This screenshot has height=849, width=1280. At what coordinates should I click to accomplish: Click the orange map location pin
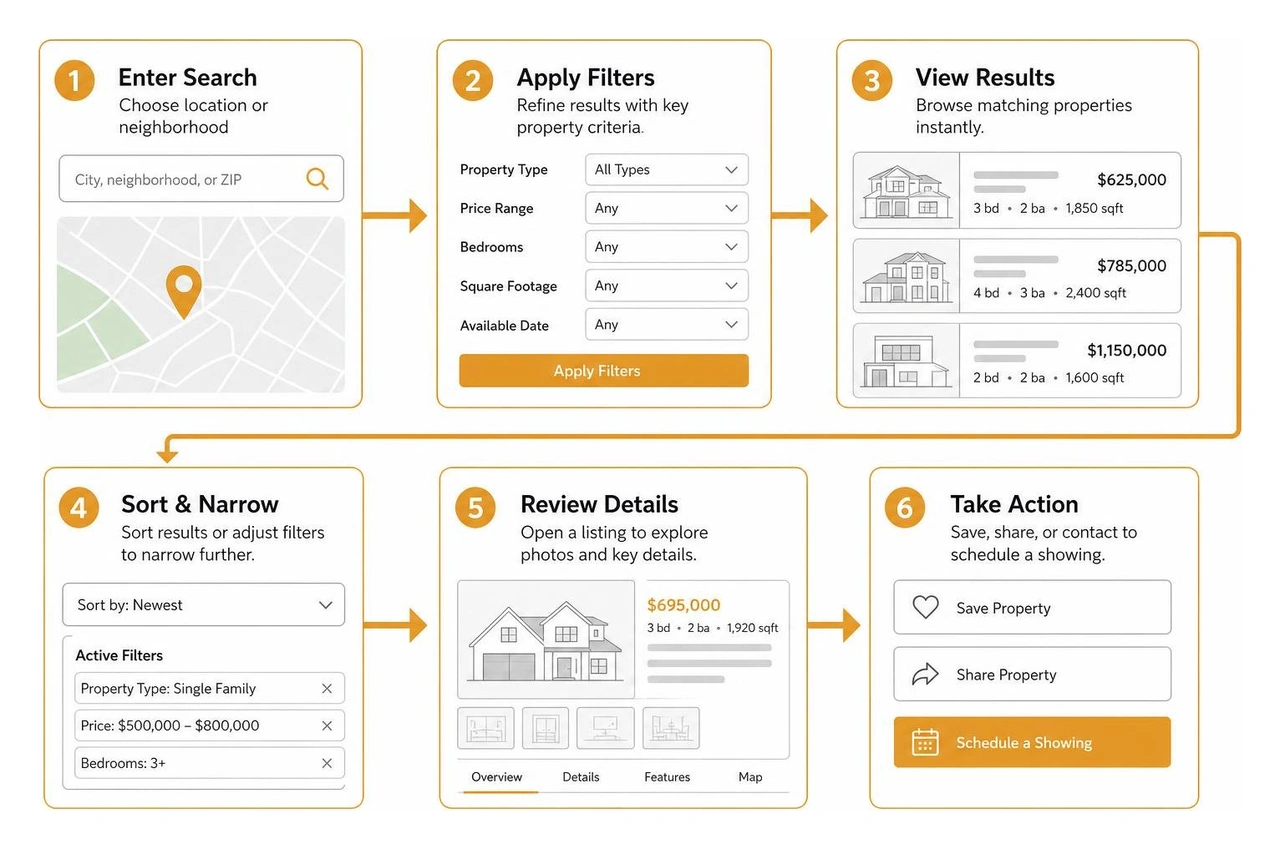point(183,292)
